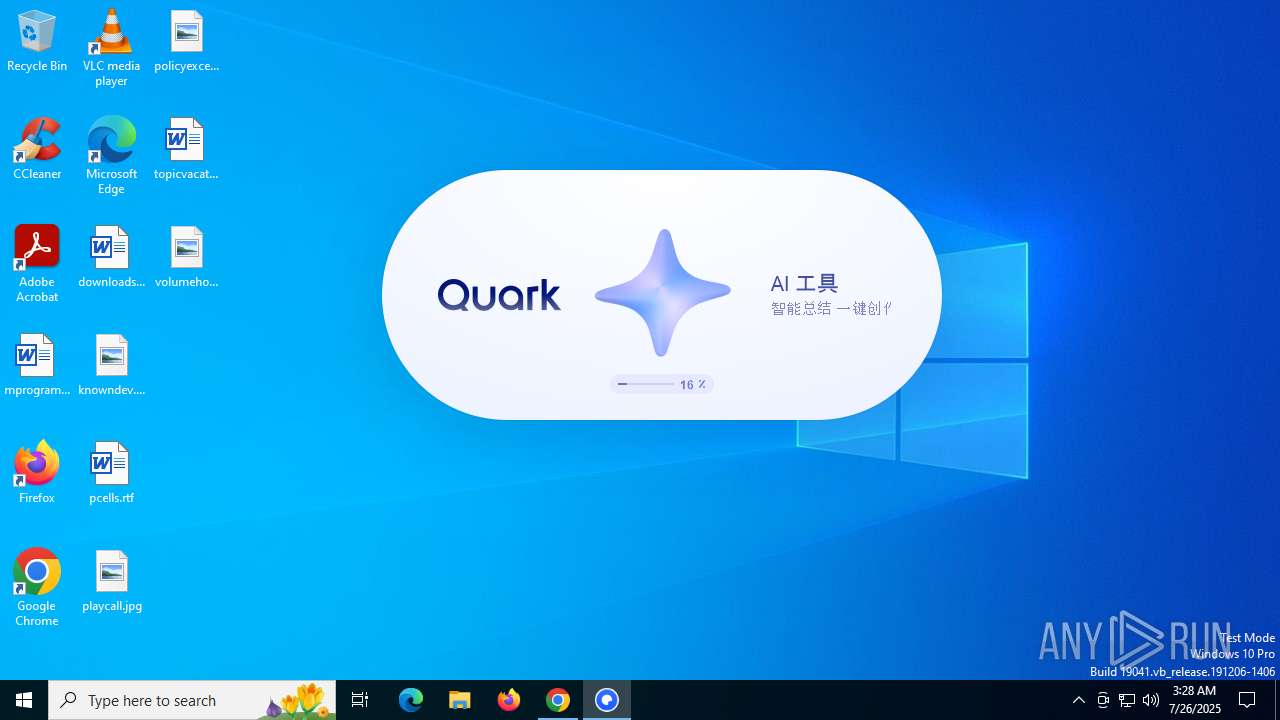Open Chrome from the taskbar
This screenshot has width=1280, height=720.
tap(558, 700)
